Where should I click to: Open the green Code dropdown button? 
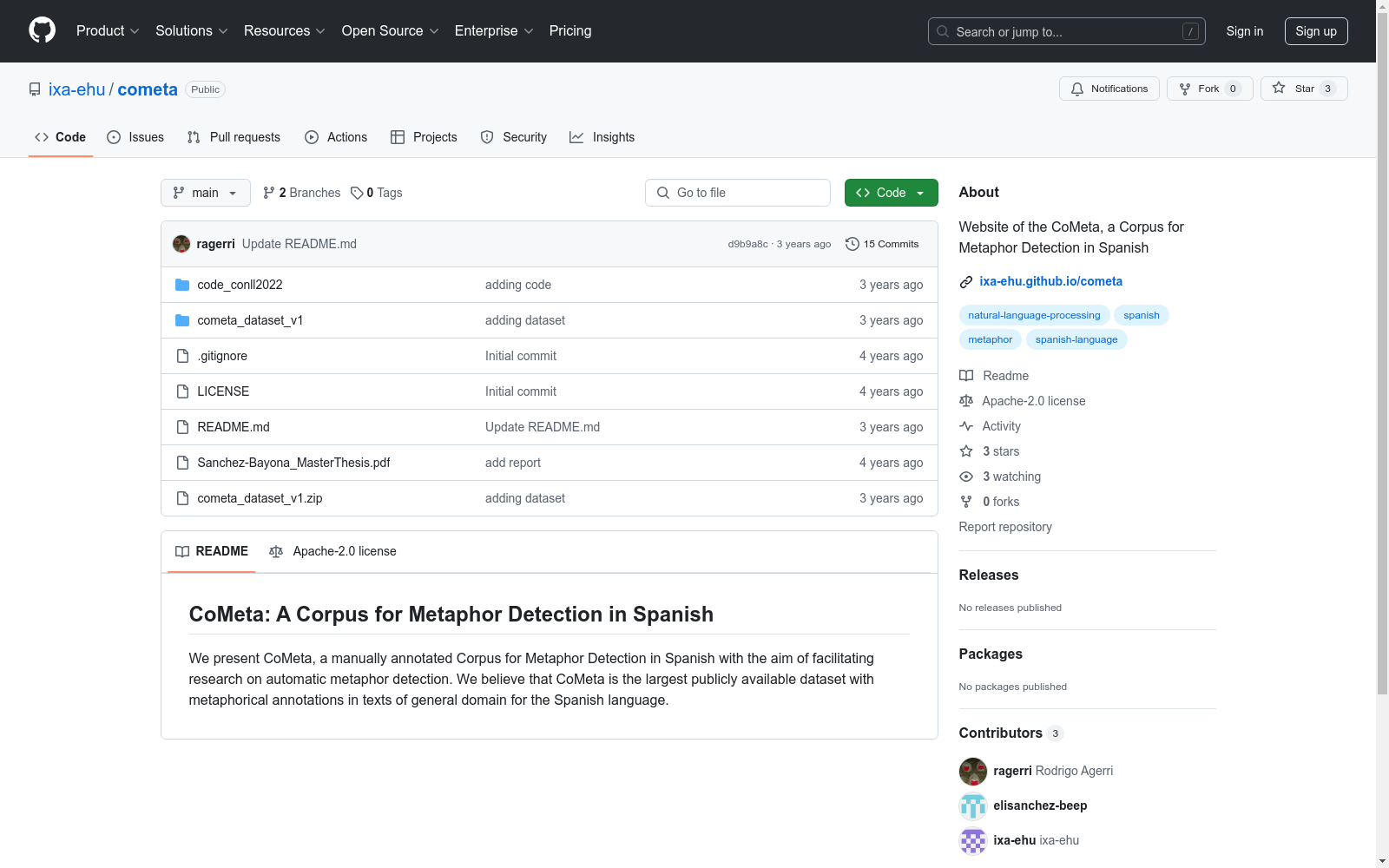tap(891, 193)
